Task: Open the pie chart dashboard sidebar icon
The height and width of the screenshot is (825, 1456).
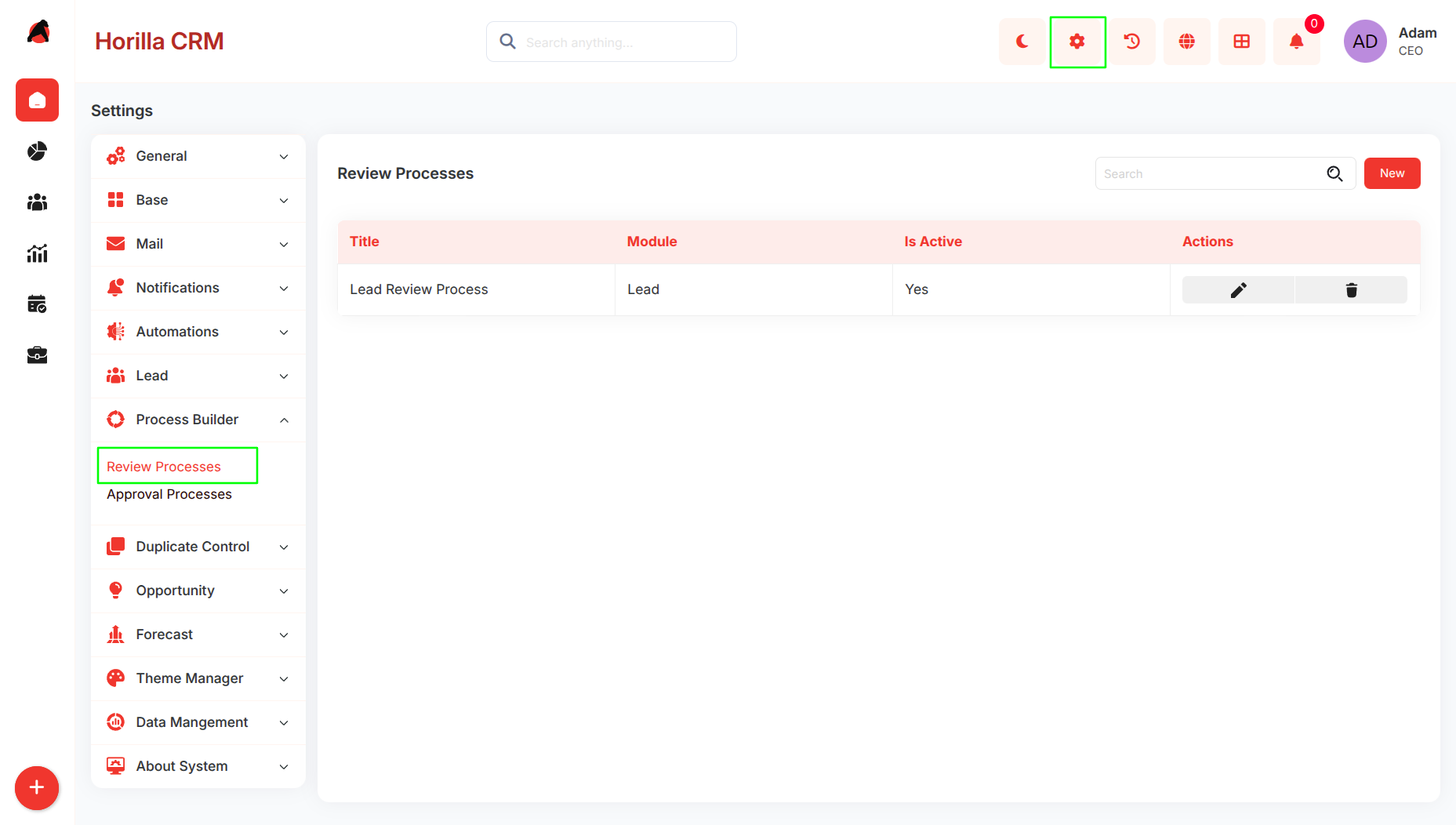Action: pos(37,151)
